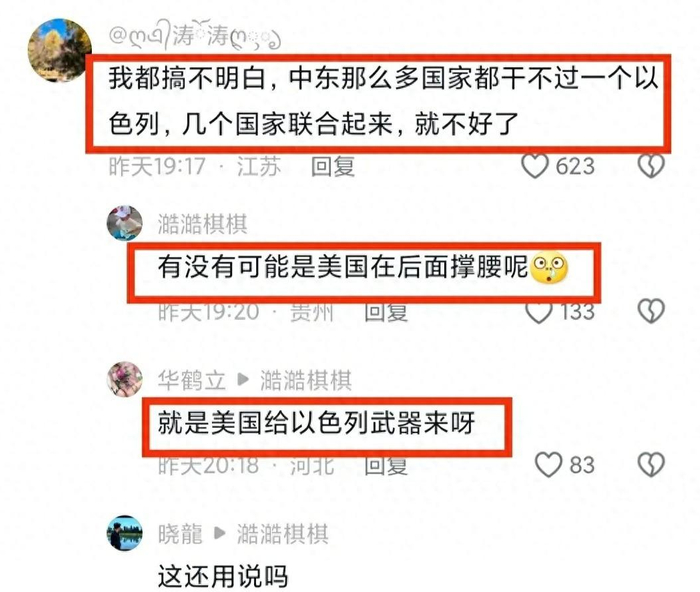Open 涛涛 commenter's avatar
The image size is (700, 592).
point(59,50)
